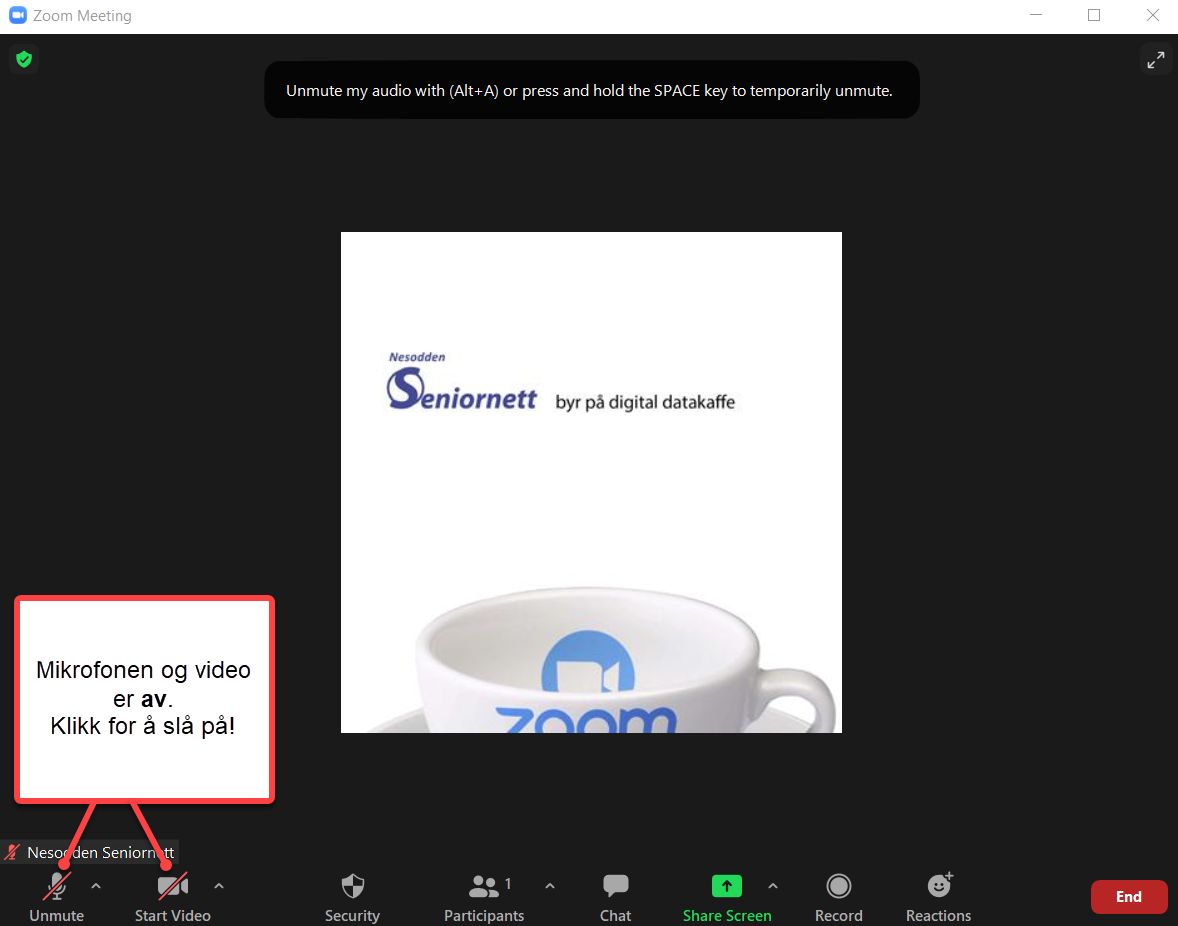Enter full screen with the expand arrows icon
Viewport: 1178px width, 926px height.
[1155, 60]
